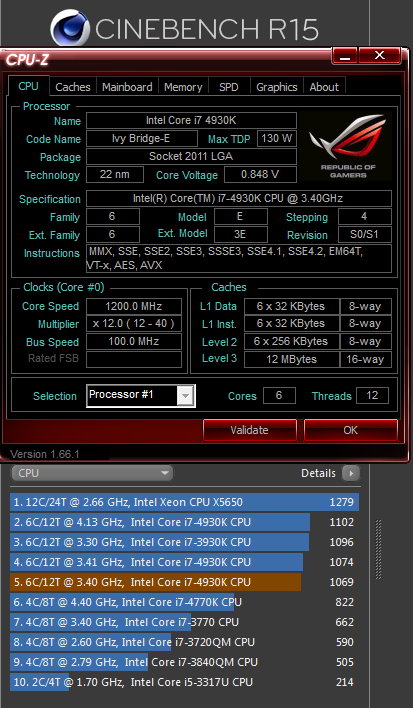413x708 pixels.
Task: Select the Memory tab
Action: (x=183, y=87)
